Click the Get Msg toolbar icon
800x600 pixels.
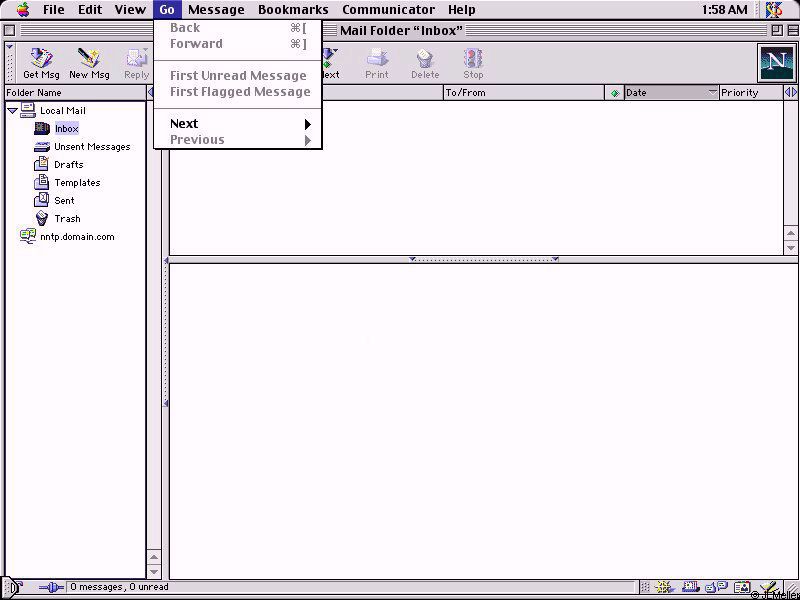41,63
